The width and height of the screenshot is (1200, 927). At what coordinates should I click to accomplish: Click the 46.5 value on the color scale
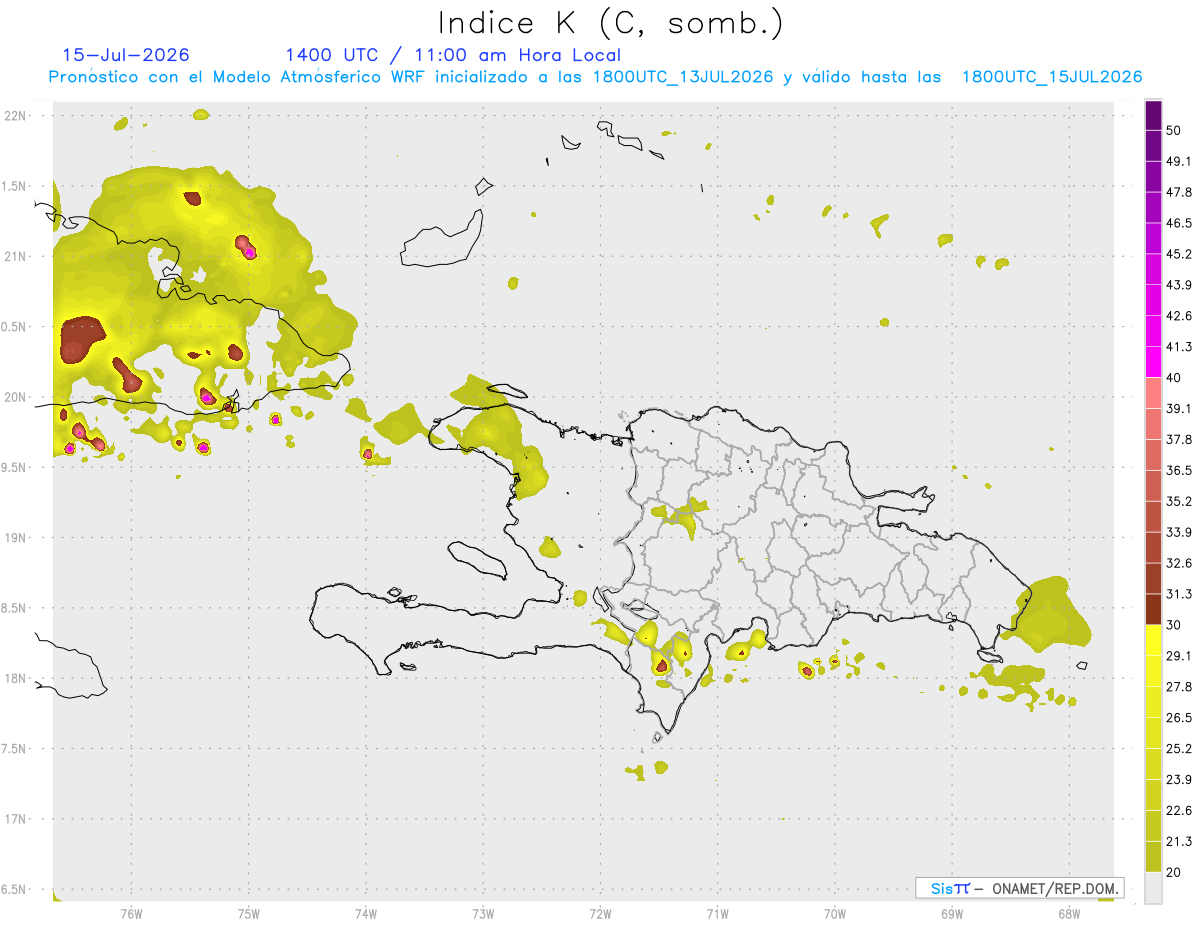pos(1179,223)
